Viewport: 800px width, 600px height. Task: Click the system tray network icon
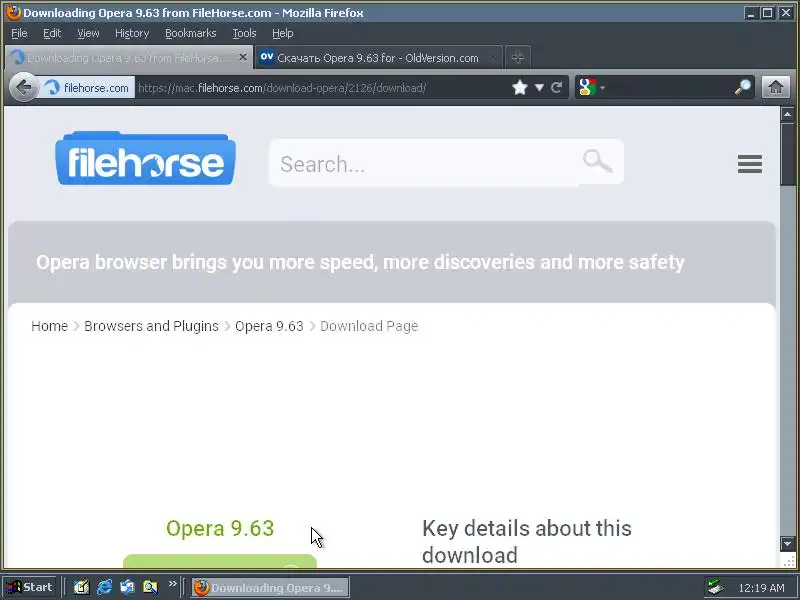pos(715,588)
